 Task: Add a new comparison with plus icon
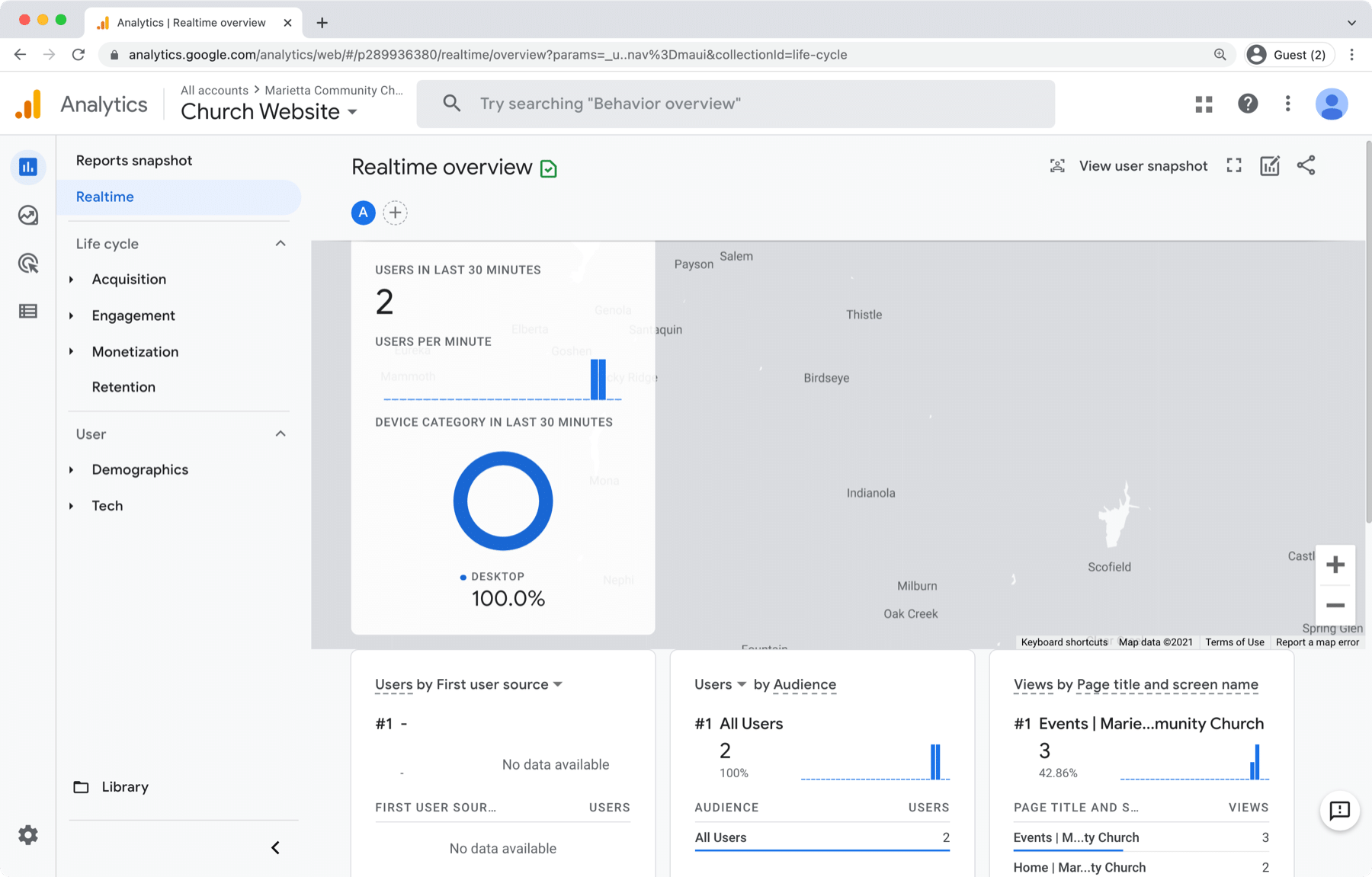[395, 213]
